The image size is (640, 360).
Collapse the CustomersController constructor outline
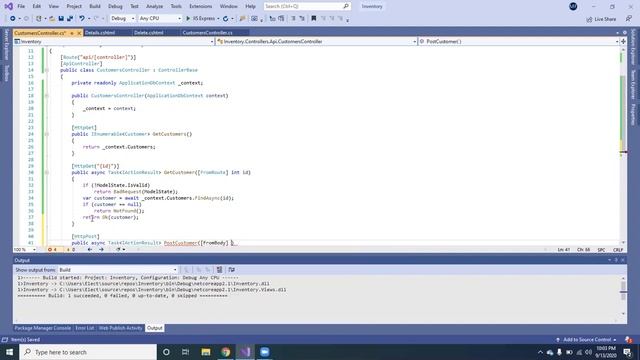pyautogui.click(x=47, y=96)
